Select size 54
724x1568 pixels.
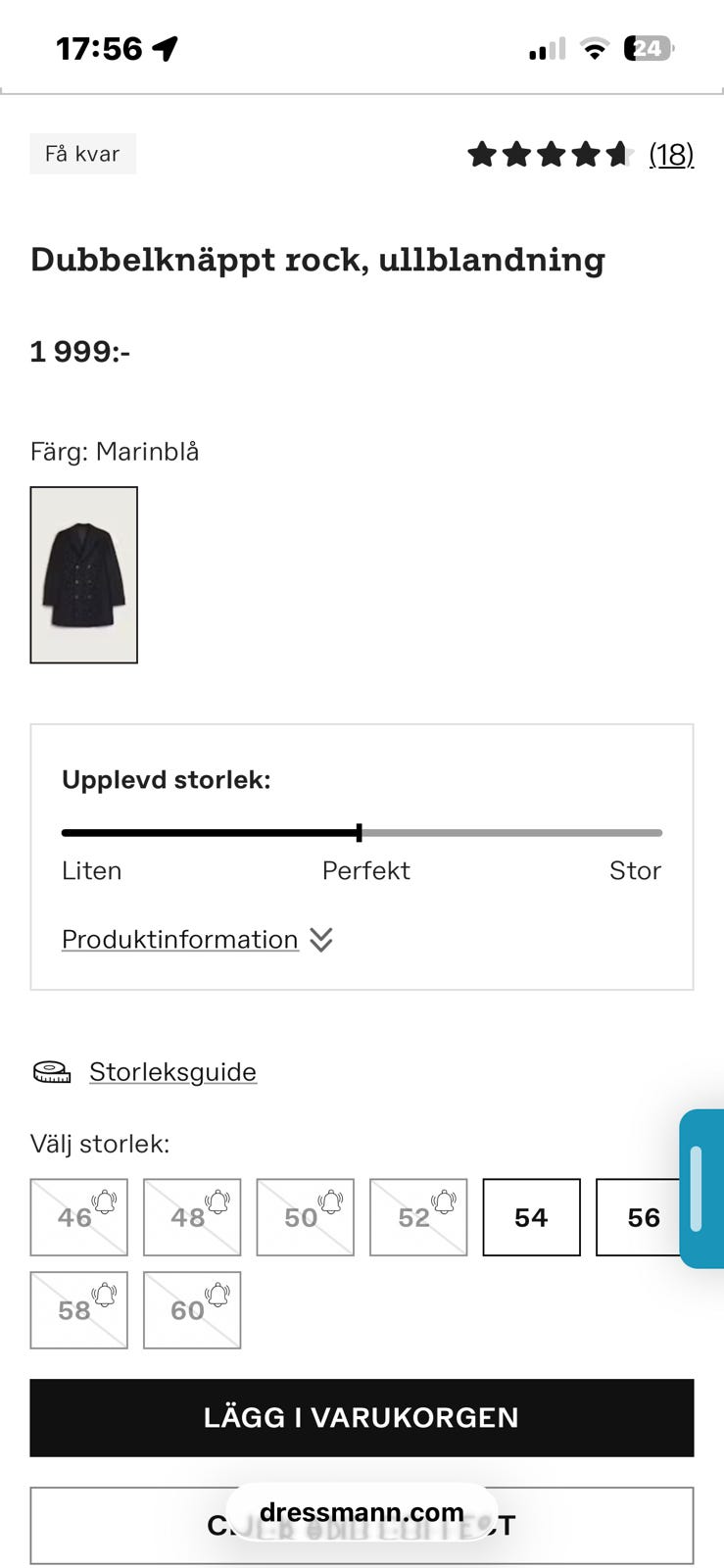point(531,1217)
